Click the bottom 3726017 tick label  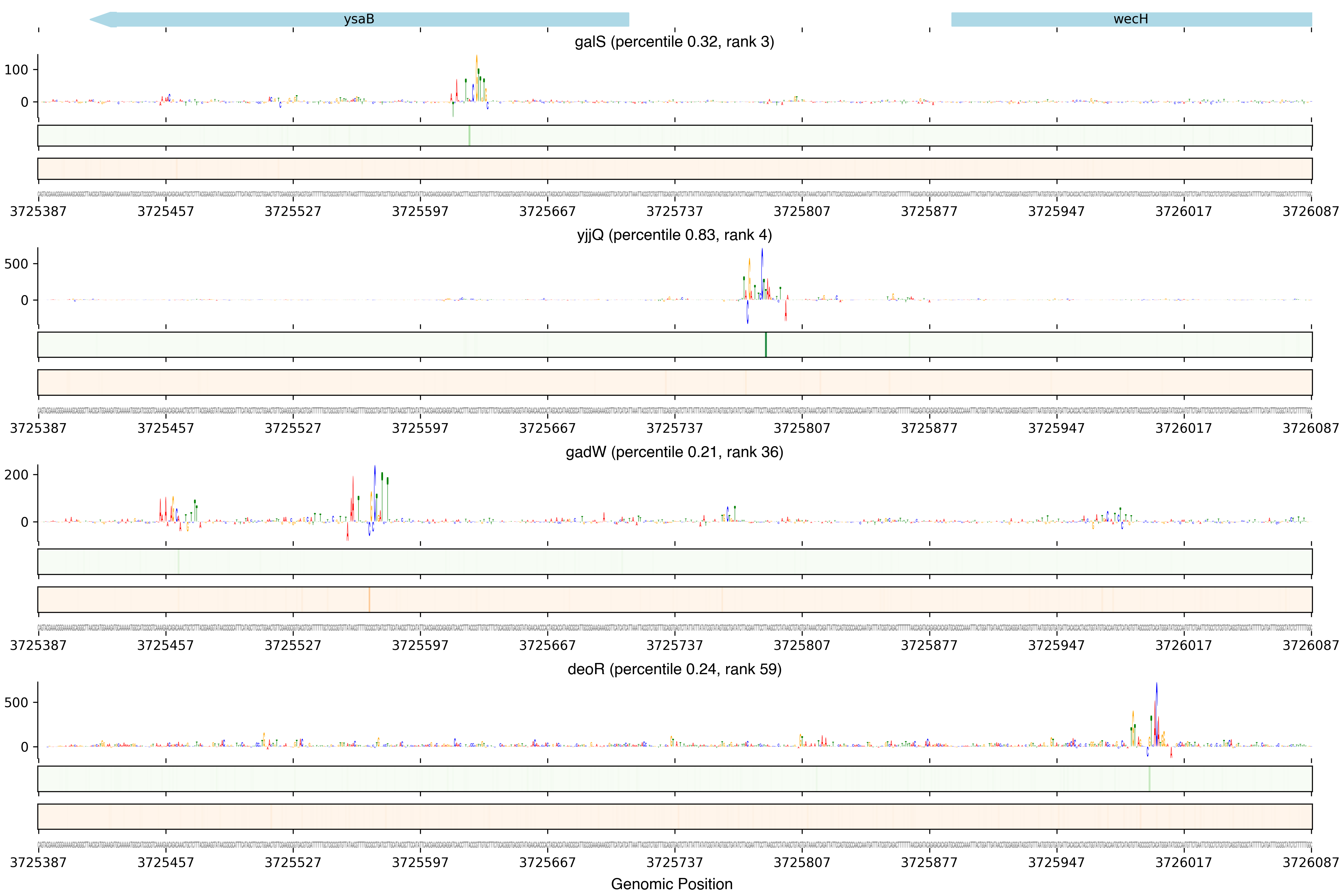point(1183,862)
